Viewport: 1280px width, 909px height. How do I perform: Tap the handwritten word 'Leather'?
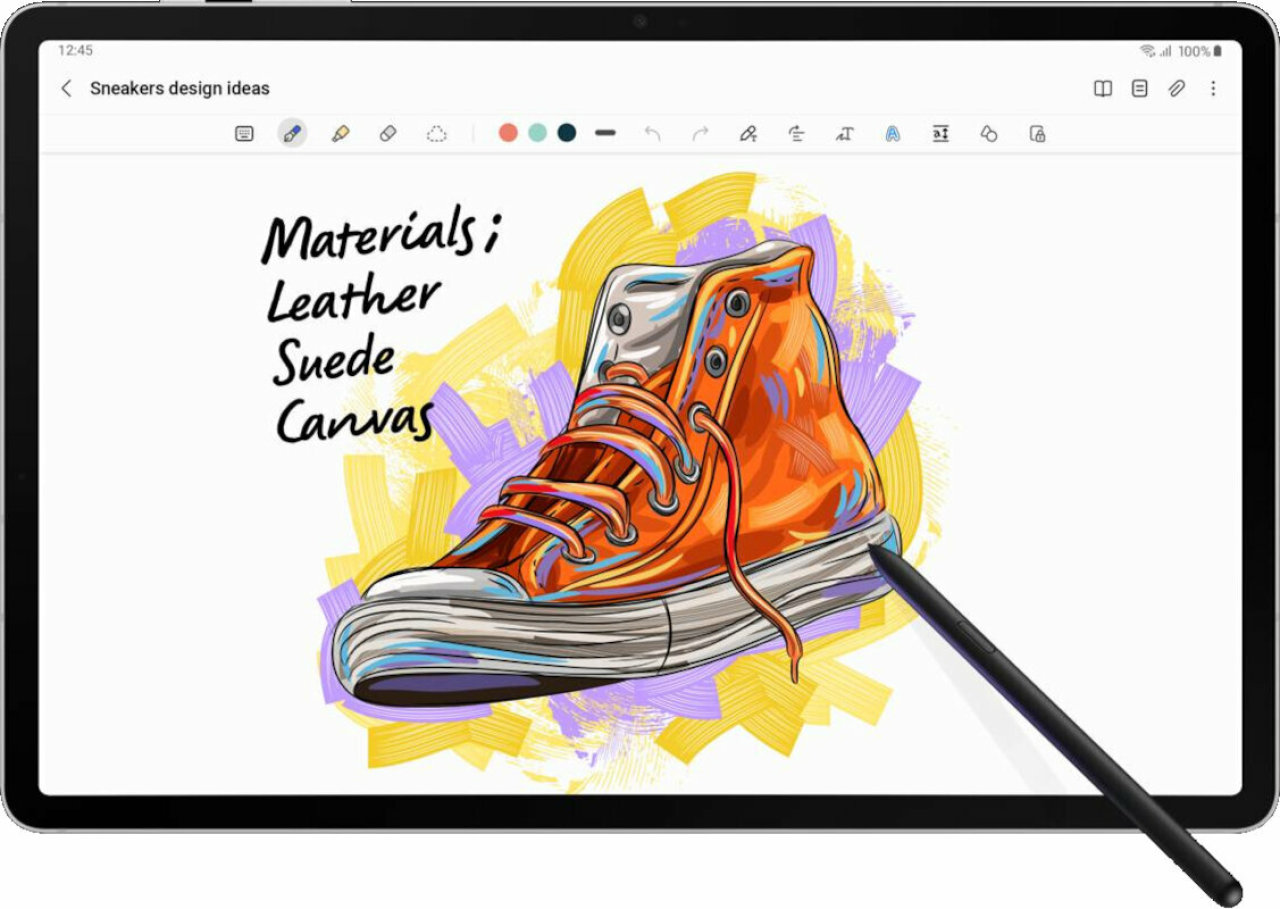[352, 299]
